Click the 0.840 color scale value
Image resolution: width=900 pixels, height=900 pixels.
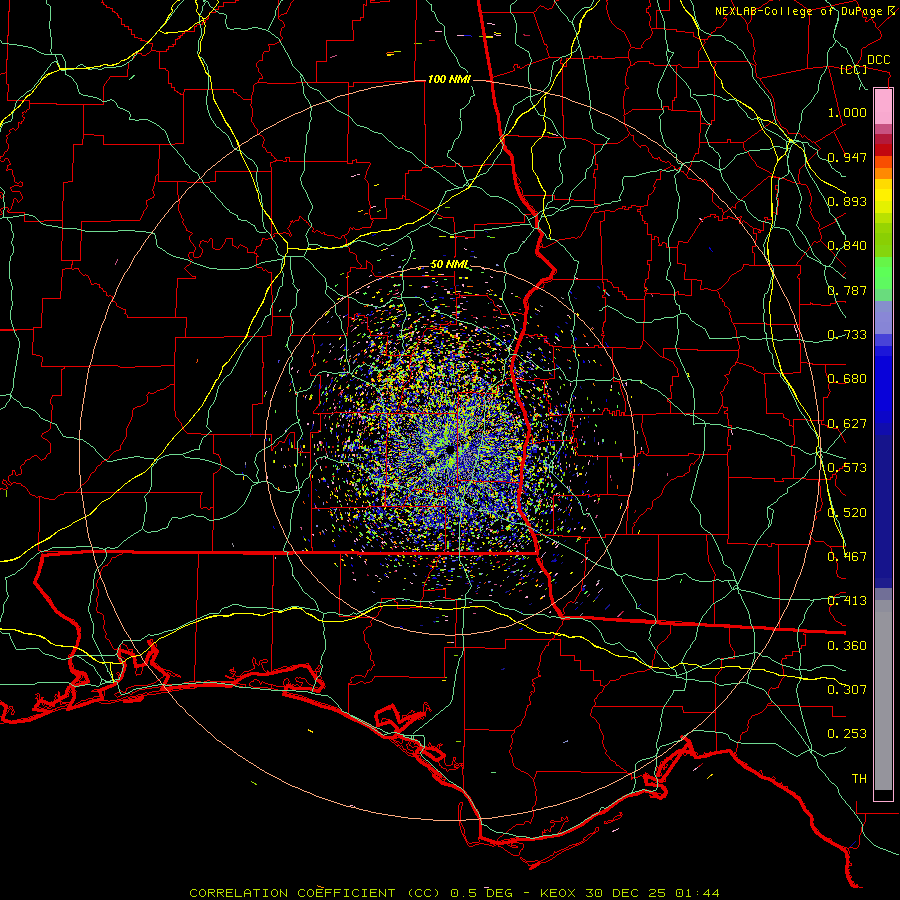coord(847,246)
